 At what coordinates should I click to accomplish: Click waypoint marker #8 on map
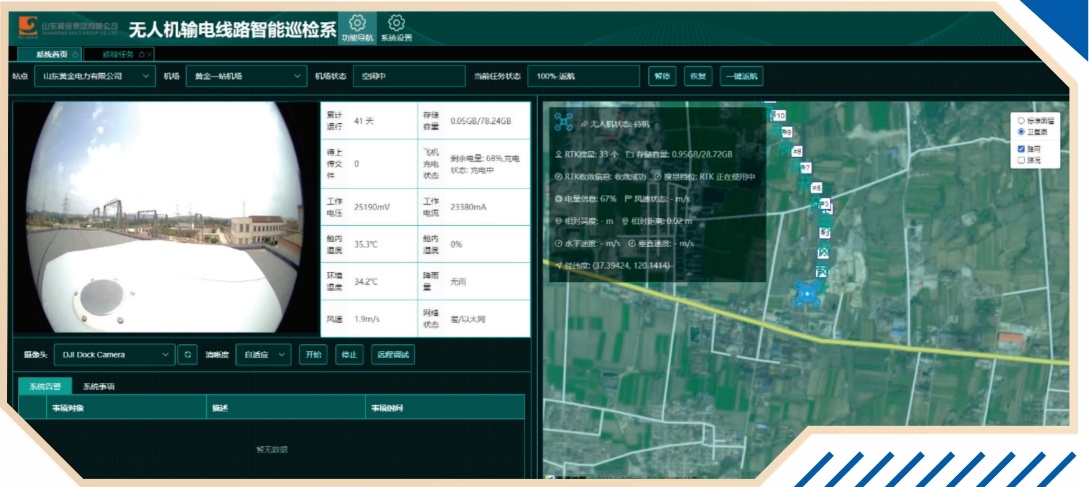click(797, 151)
